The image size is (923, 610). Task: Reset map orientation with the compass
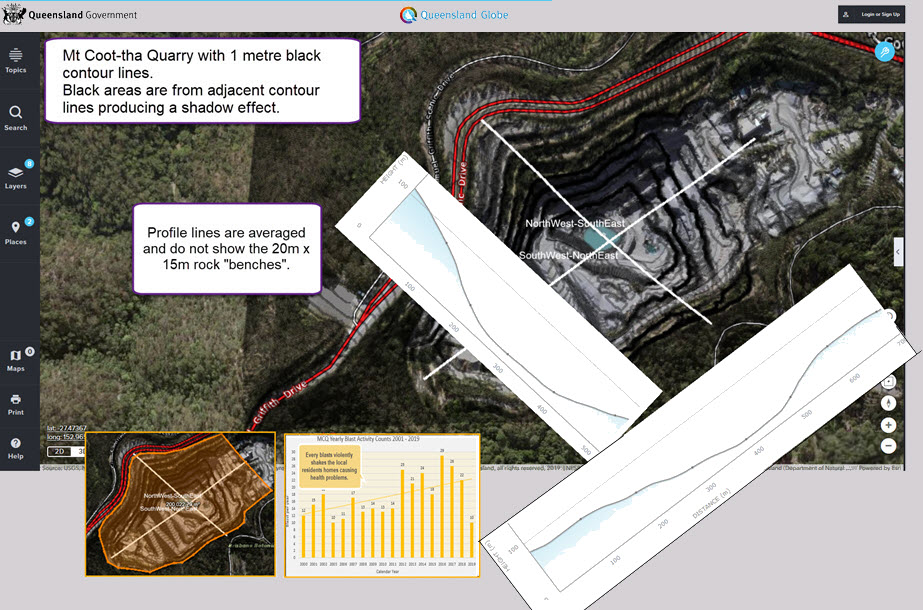tap(888, 403)
